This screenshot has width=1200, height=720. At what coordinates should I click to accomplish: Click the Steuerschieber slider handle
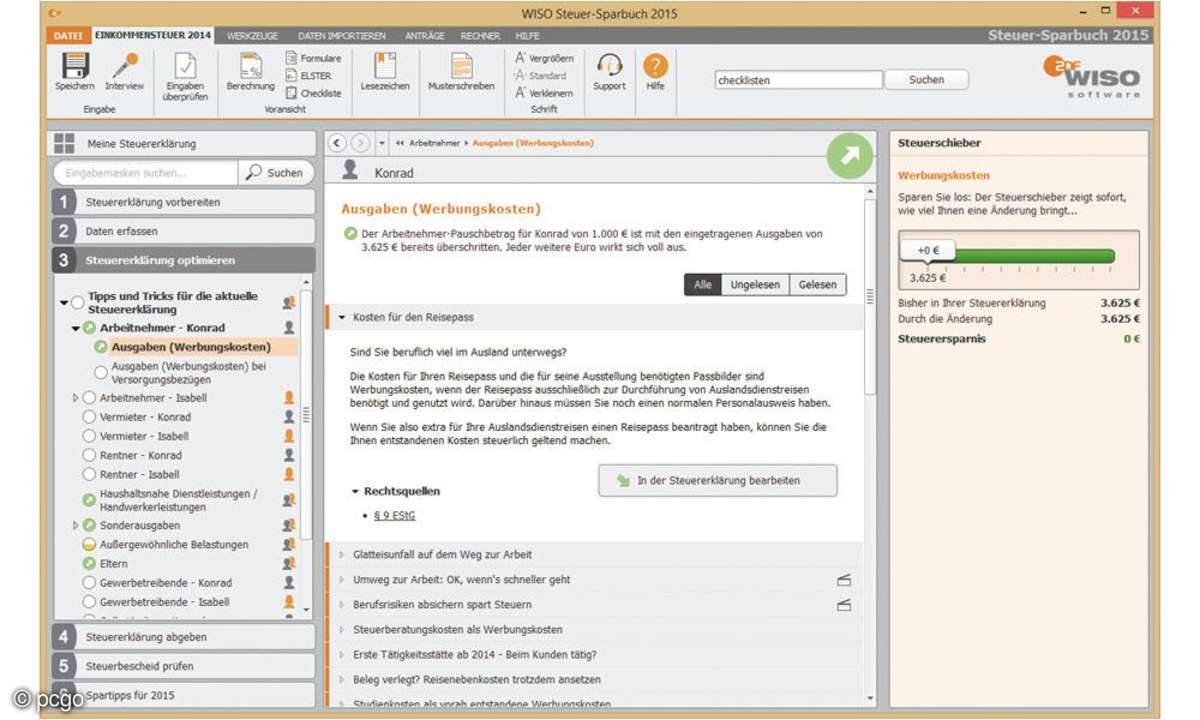click(926, 252)
